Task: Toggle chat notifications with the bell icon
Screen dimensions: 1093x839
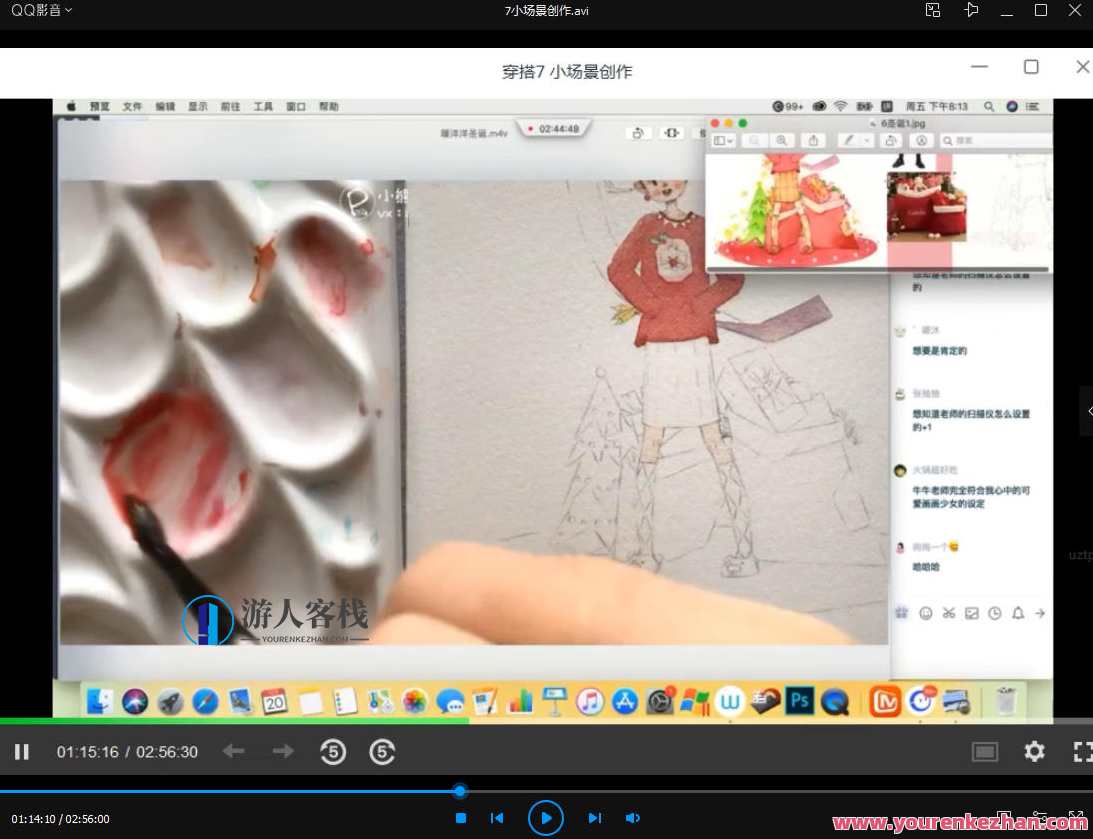Action: (x=1018, y=613)
